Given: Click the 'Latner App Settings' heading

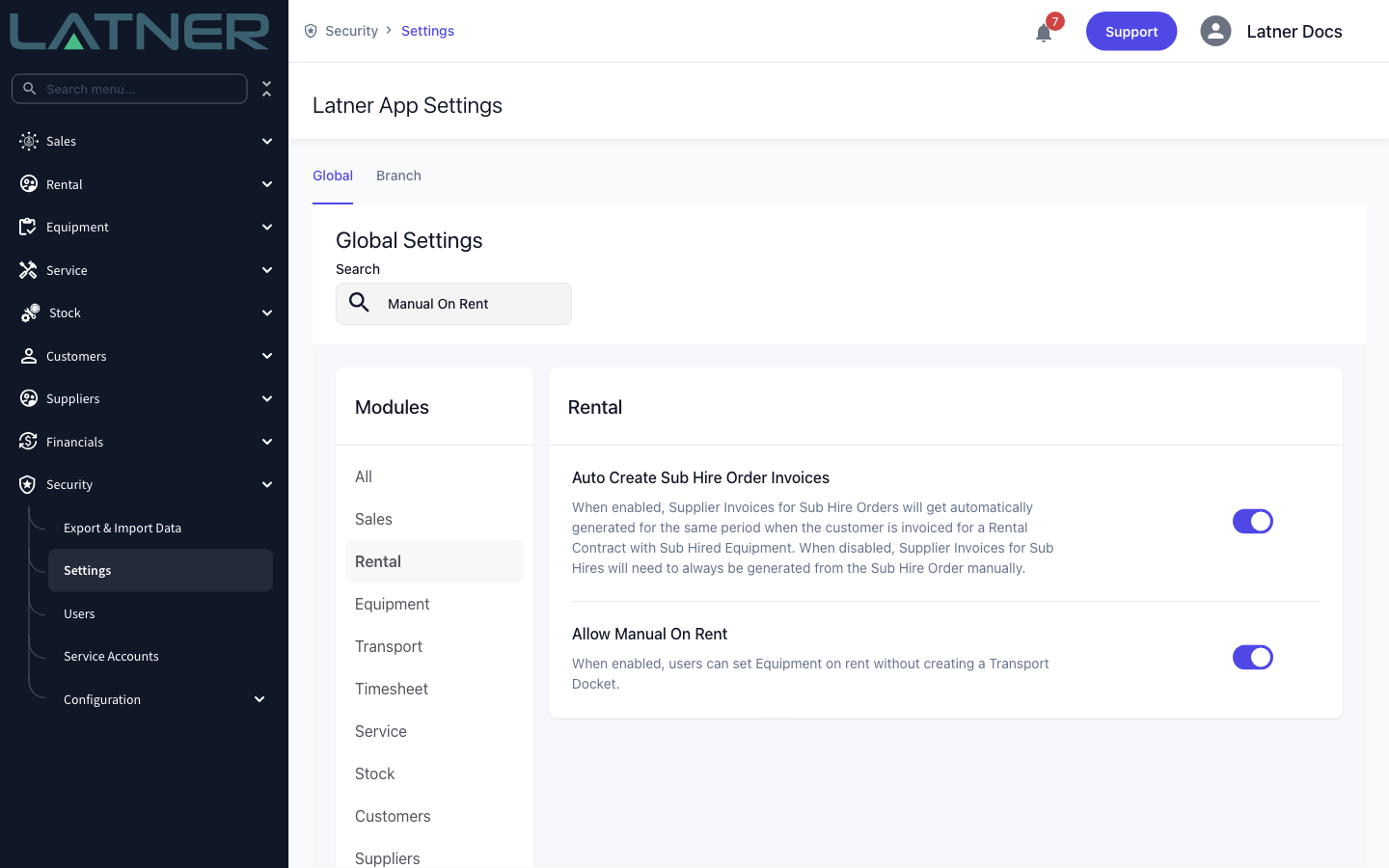Looking at the screenshot, I should point(407,105).
